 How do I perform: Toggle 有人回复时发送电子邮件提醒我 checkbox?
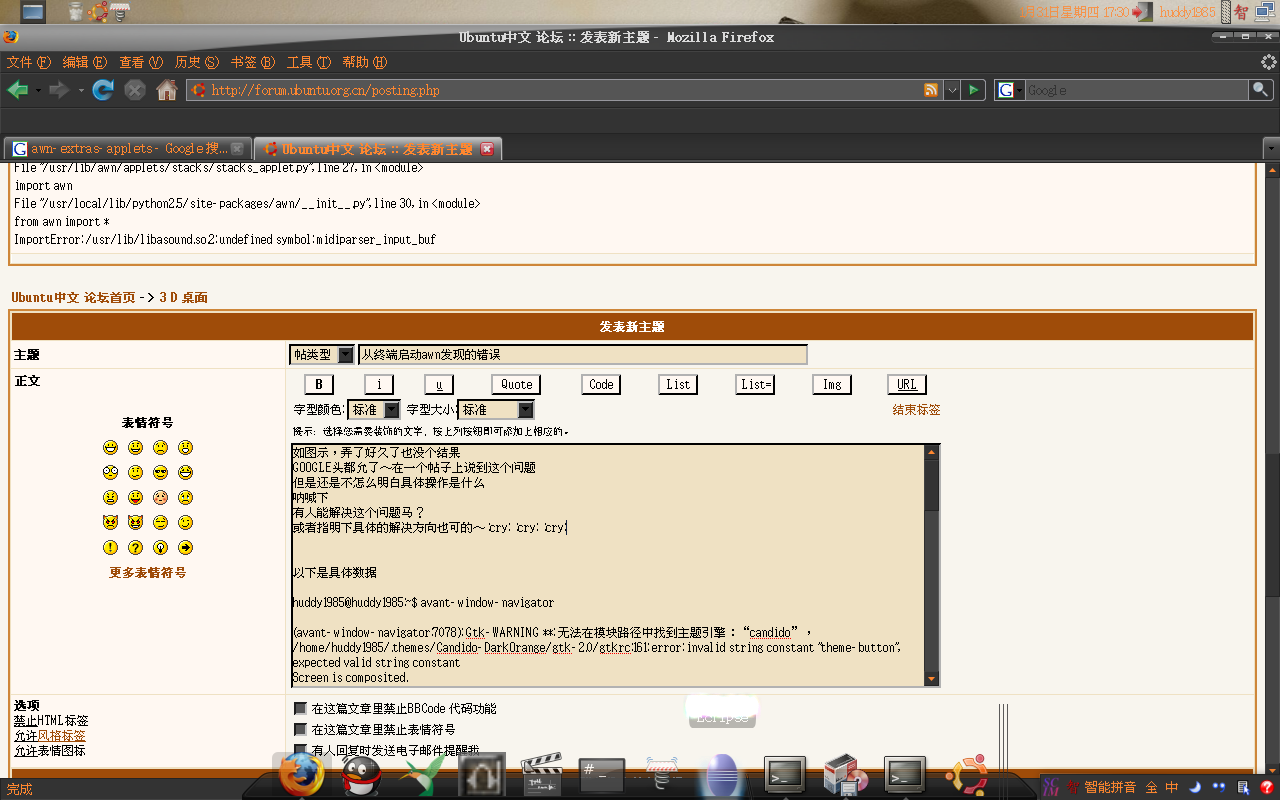pyautogui.click(x=300, y=749)
